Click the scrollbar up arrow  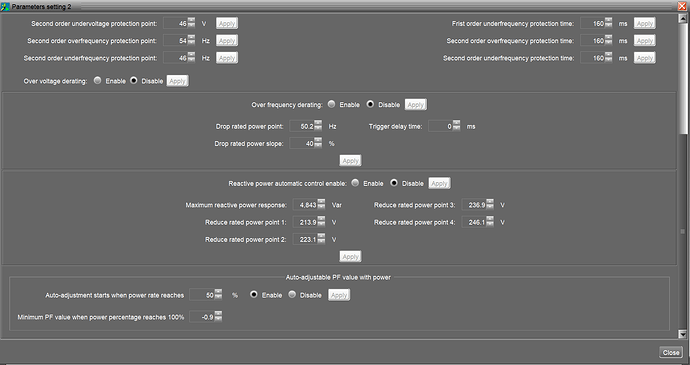(x=683, y=18)
